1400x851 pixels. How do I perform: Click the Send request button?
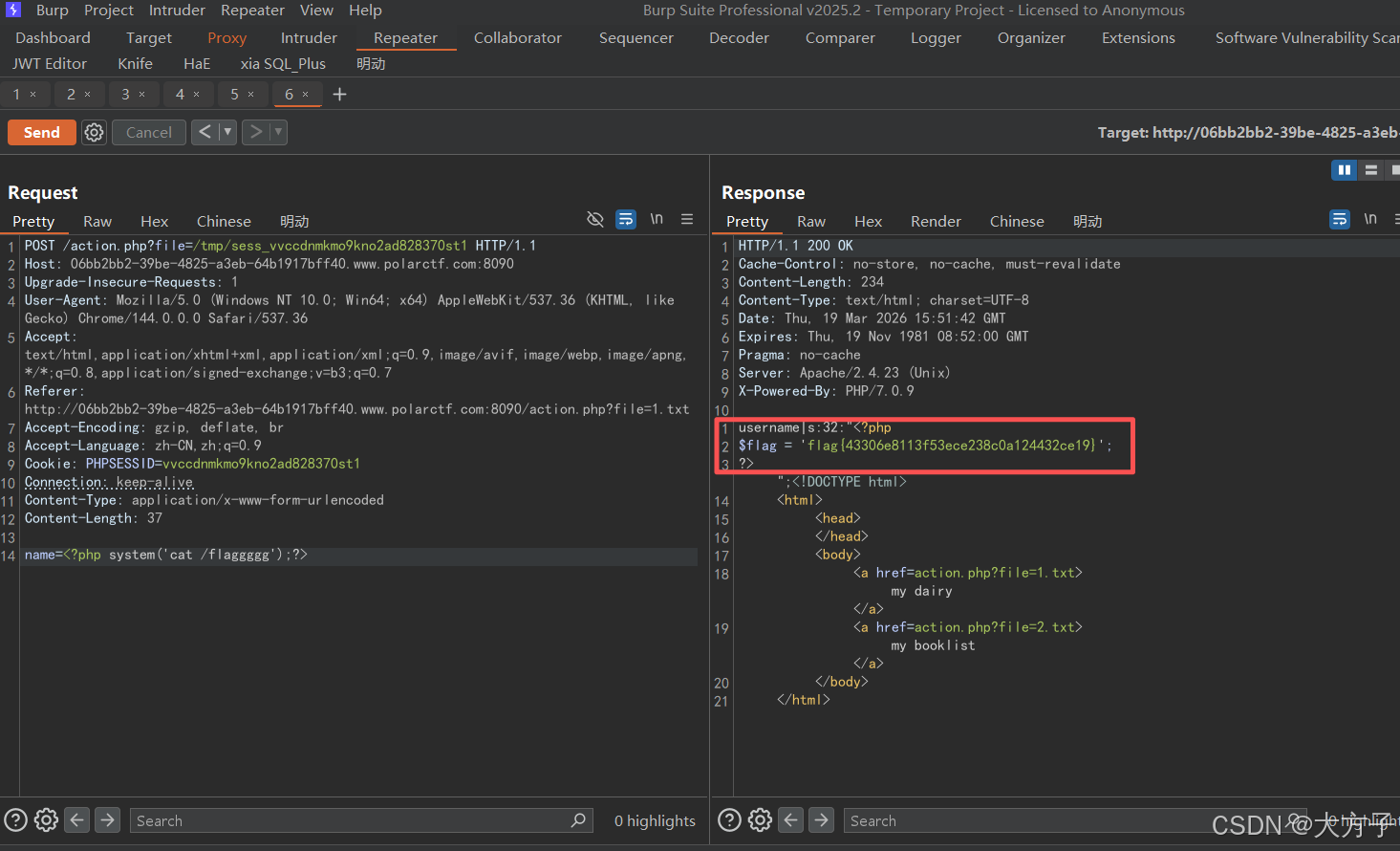[42, 132]
